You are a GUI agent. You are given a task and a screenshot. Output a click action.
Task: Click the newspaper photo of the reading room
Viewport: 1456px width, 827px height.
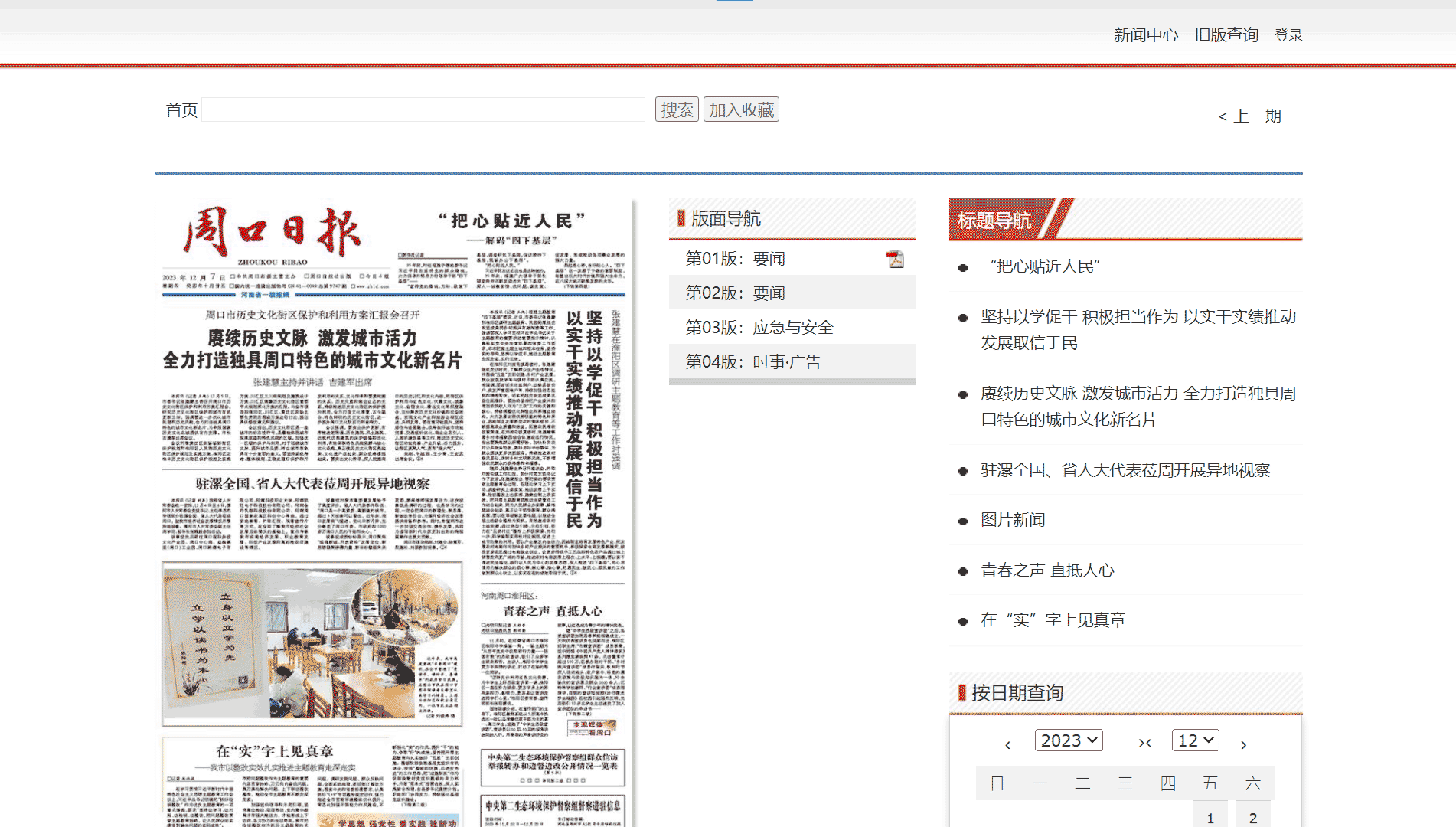(312, 644)
